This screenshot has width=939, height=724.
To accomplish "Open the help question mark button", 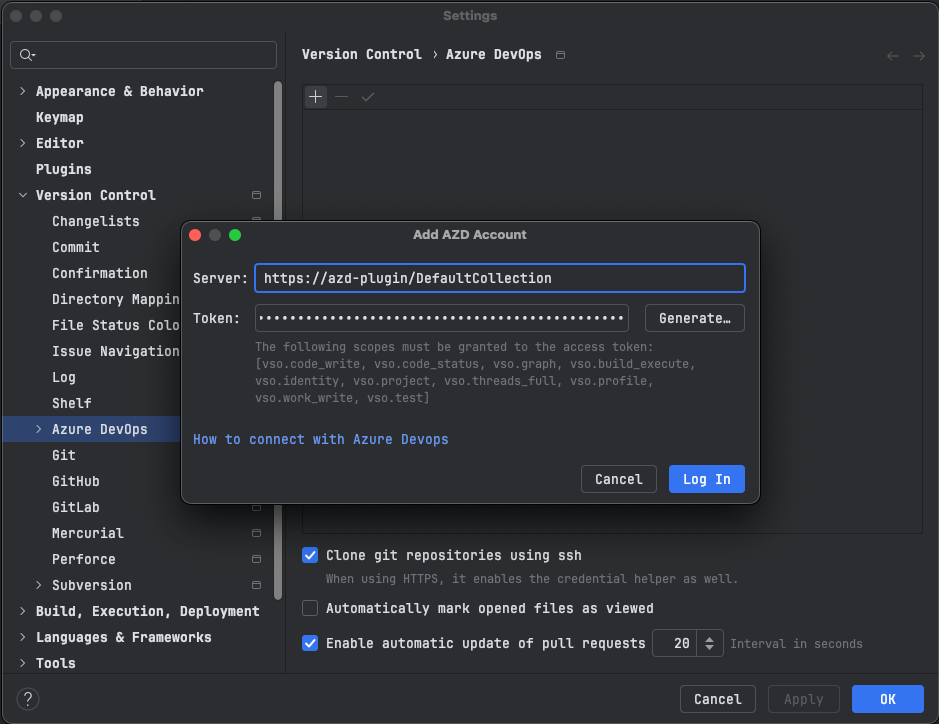I will tap(28, 699).
